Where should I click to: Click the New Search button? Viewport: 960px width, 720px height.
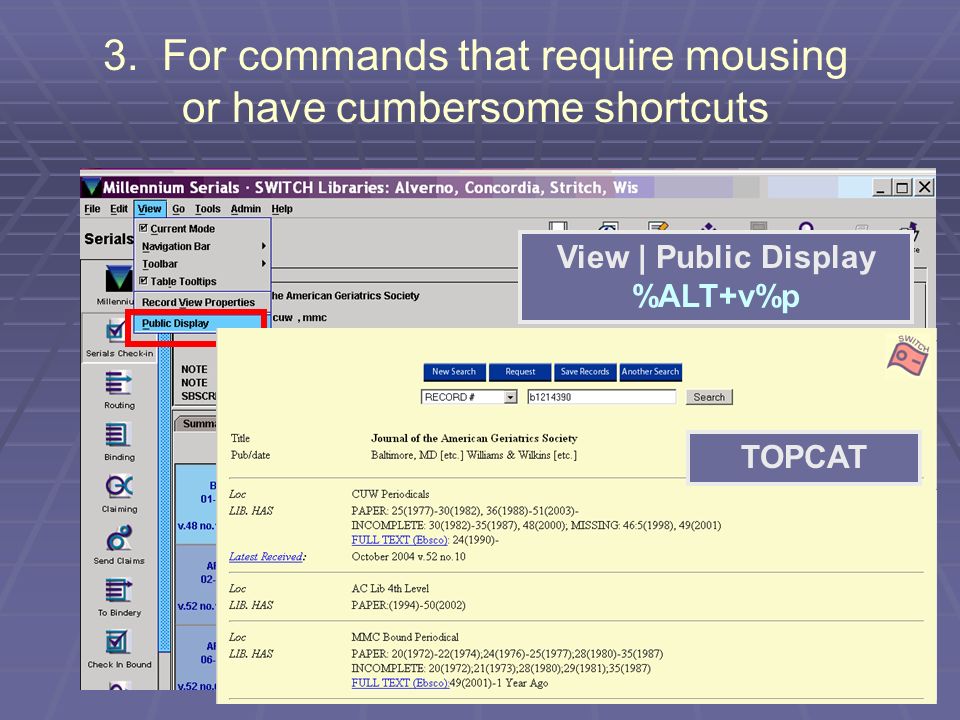[x=454, y=372]
